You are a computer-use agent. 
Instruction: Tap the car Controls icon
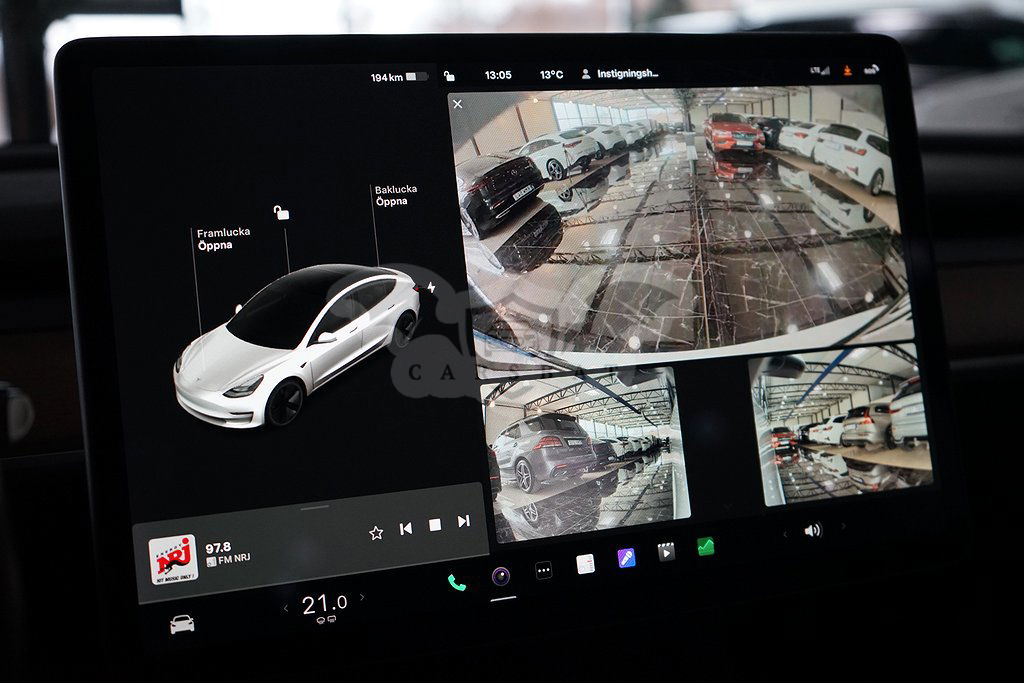click(x=182, y=624)
